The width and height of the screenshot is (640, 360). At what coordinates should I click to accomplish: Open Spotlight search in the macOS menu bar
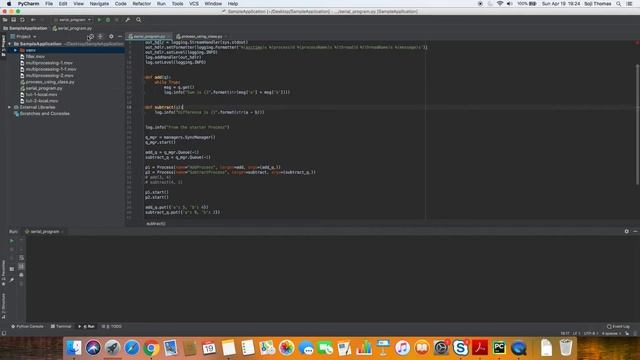tap(619, 4)
